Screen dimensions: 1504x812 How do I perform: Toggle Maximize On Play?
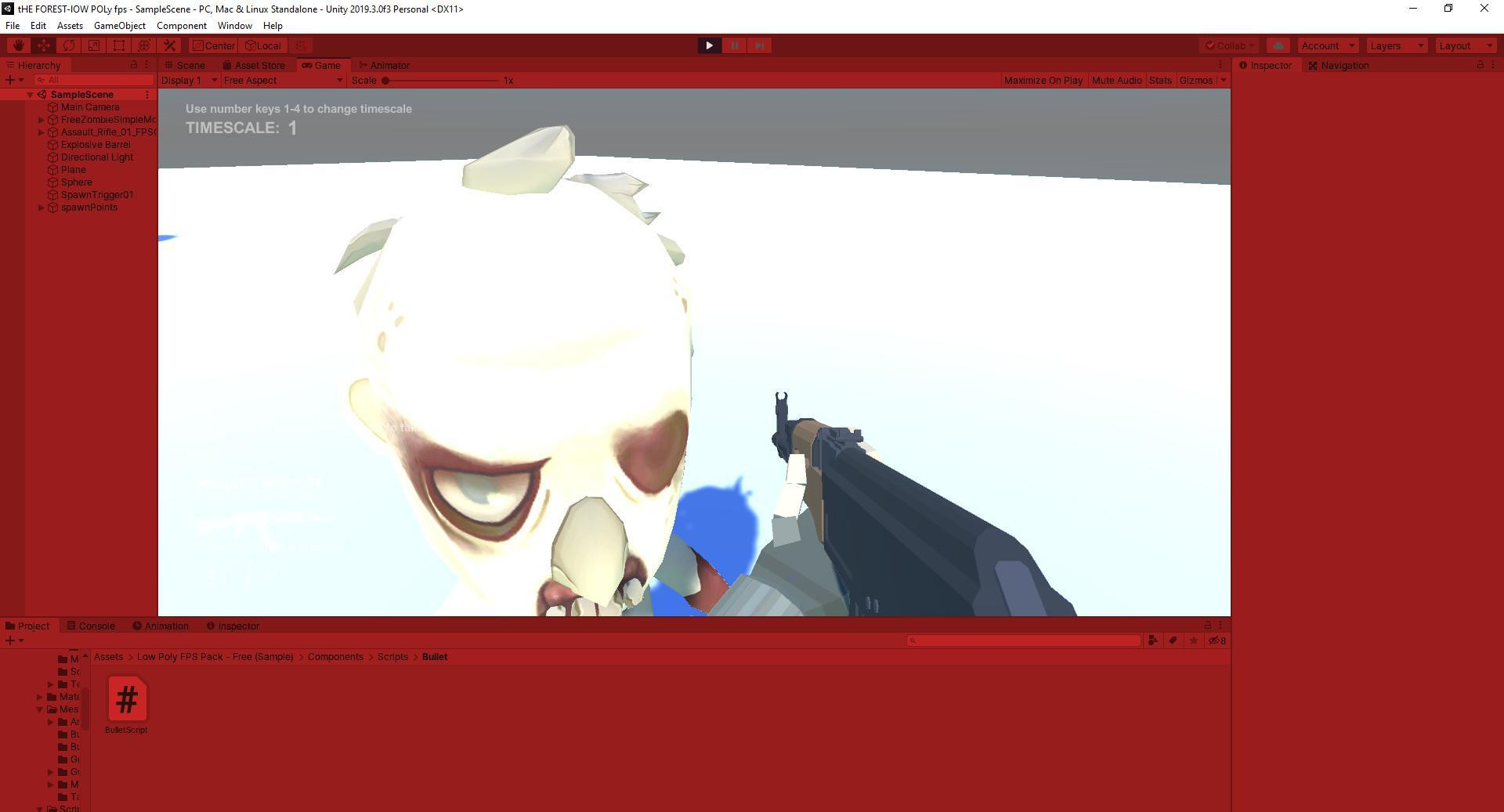1043,81
